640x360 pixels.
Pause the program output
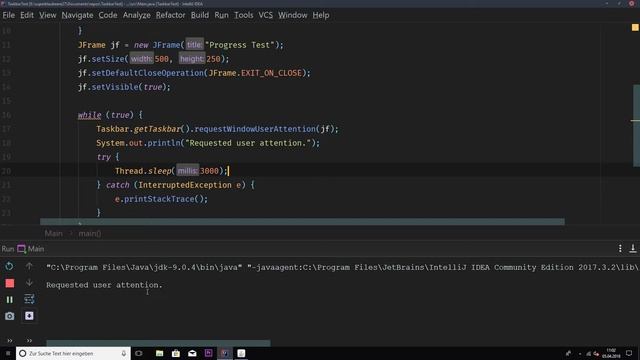click(9, 300)
